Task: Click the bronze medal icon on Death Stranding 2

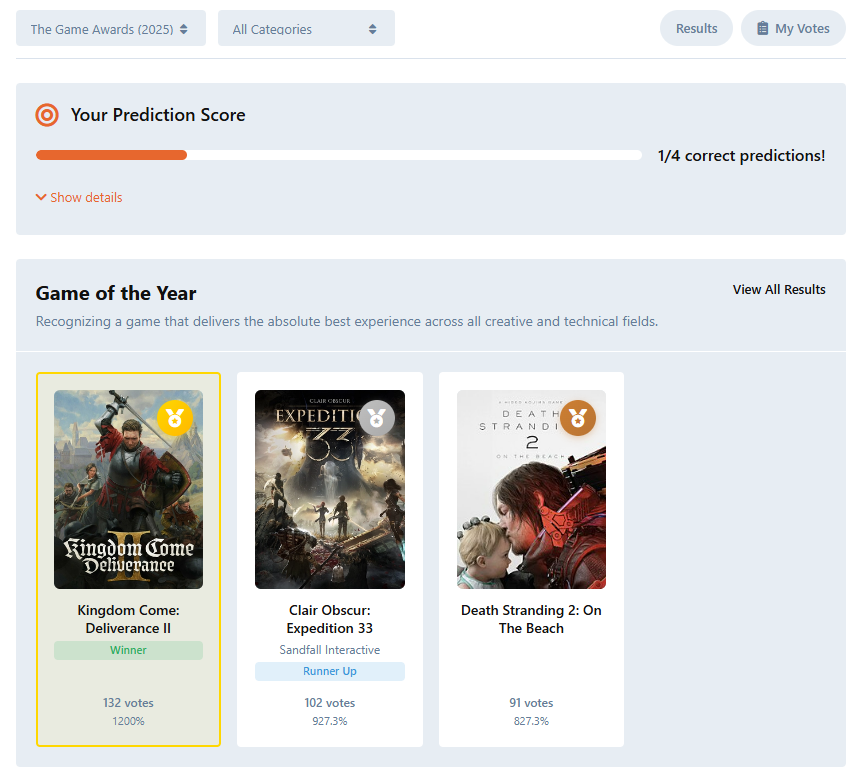Action: pos(578,418)
